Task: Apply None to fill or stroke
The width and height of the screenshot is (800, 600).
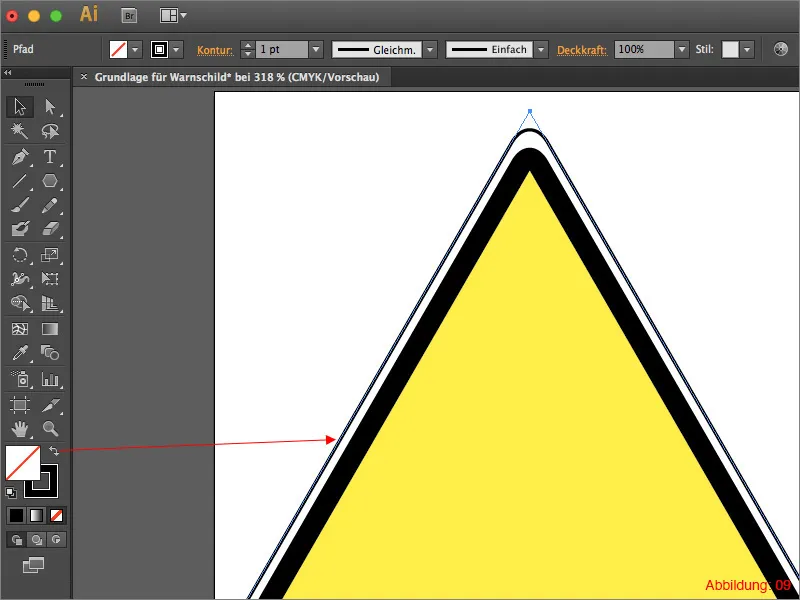Action: pos(56,516)
